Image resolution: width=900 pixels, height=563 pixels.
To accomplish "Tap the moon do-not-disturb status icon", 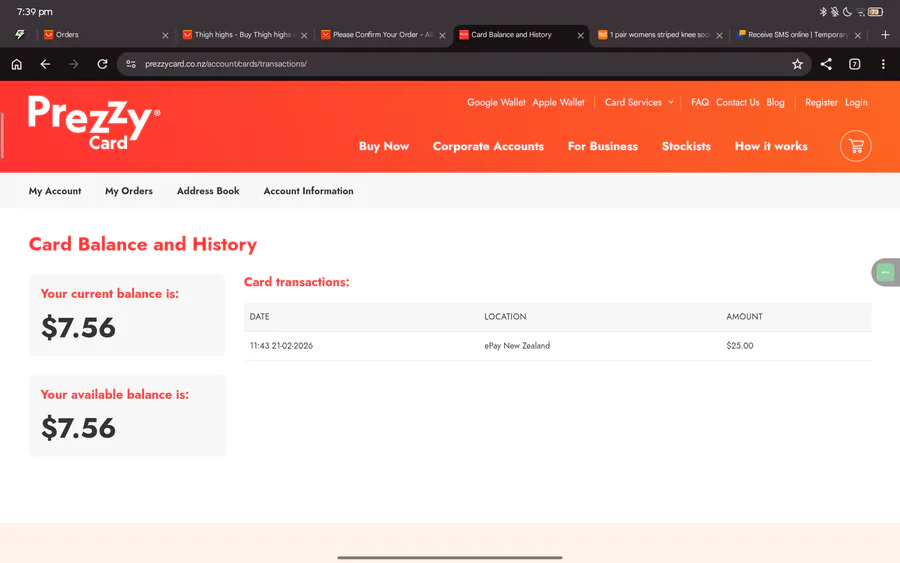I will (x=847, y=11).
